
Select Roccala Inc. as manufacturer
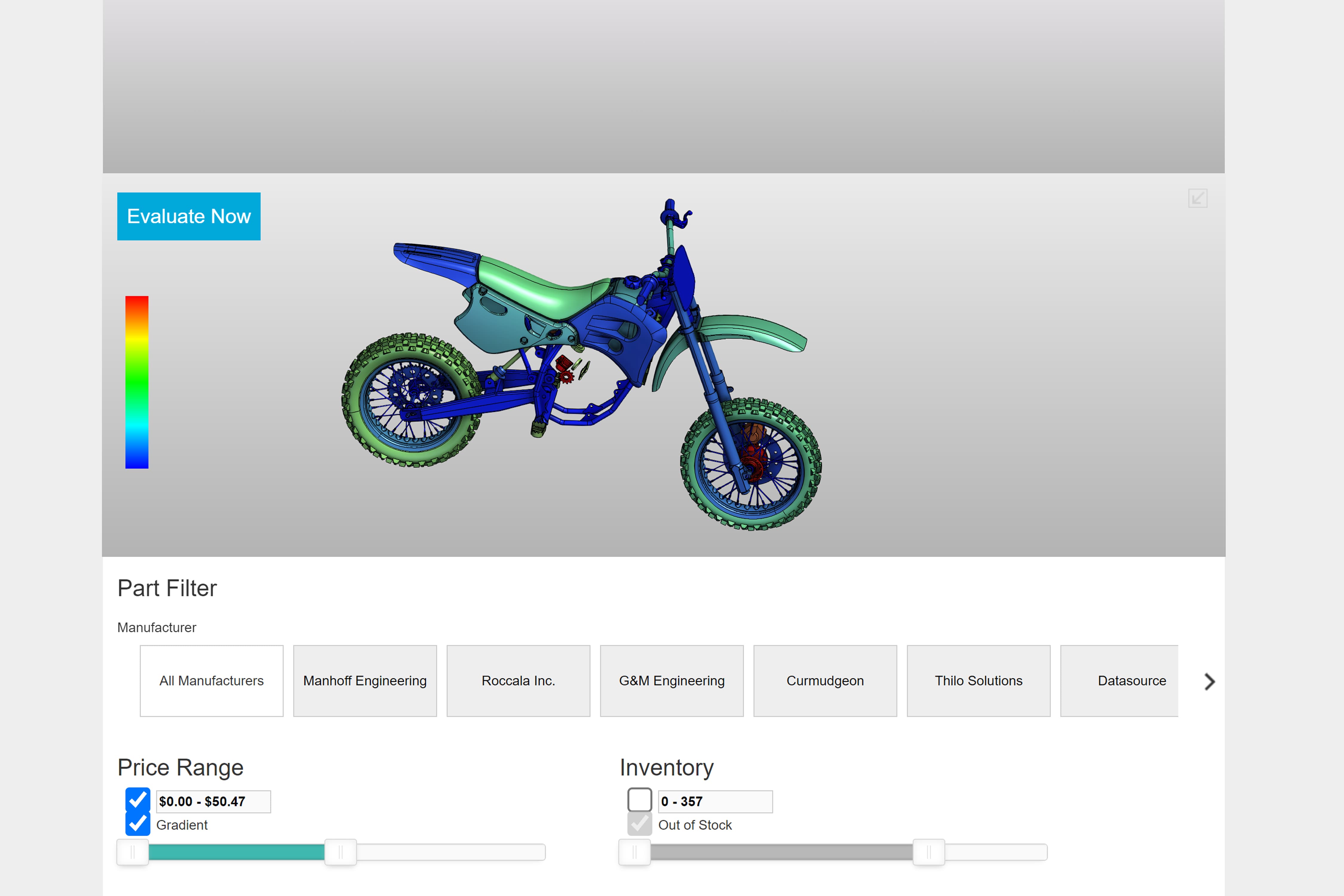518,681
